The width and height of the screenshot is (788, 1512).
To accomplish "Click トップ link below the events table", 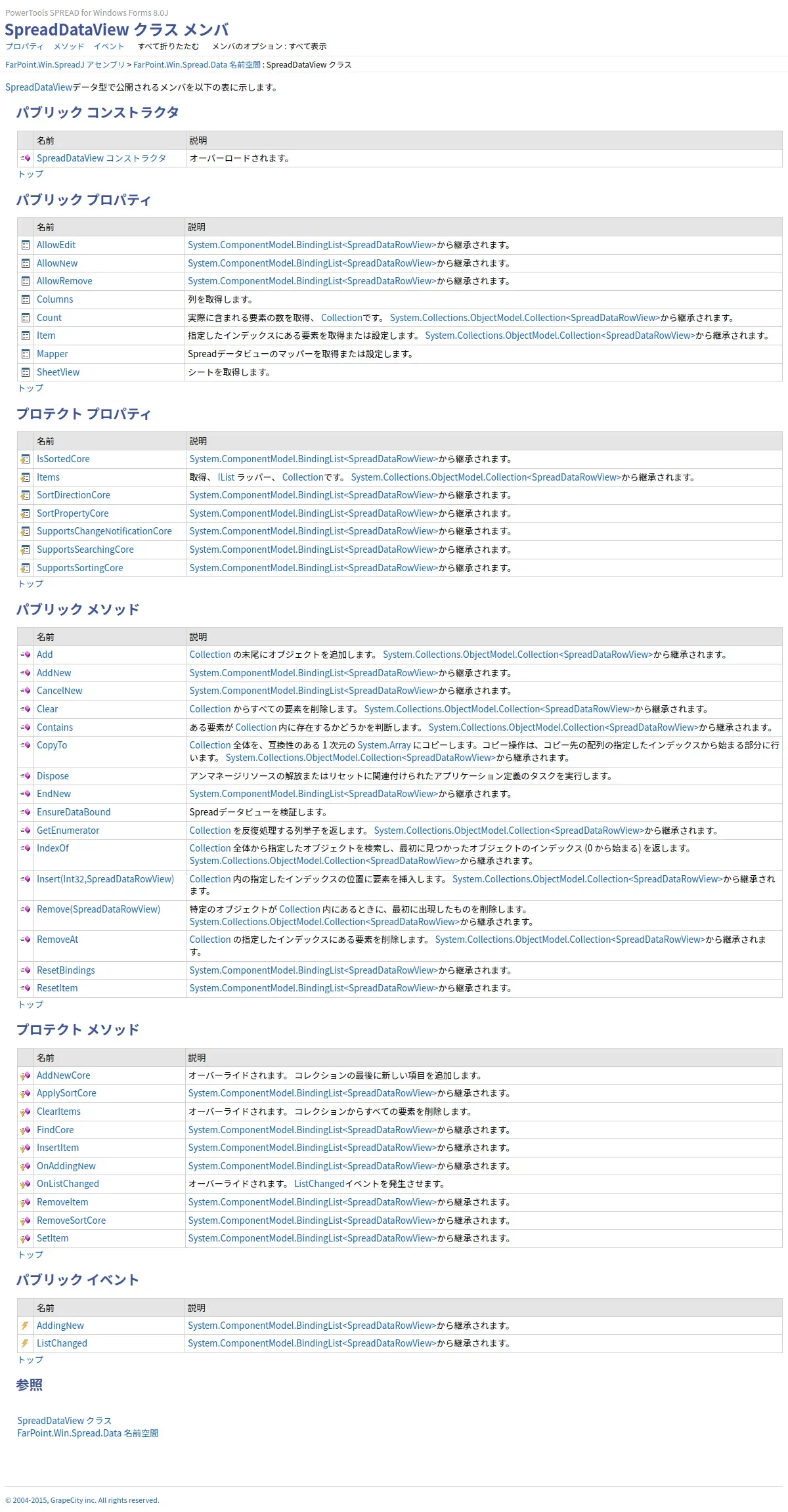I will [30, 1360].
